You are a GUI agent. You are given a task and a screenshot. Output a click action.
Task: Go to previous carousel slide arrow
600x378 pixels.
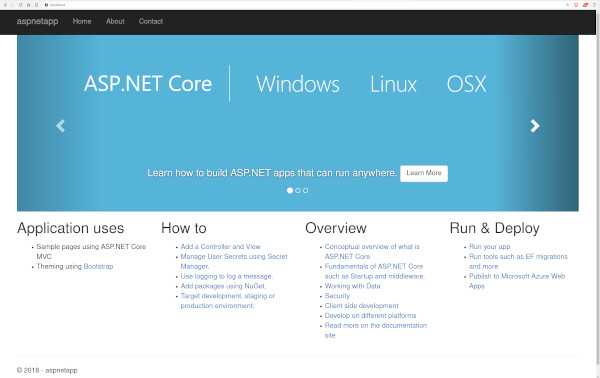coord(60,125)
